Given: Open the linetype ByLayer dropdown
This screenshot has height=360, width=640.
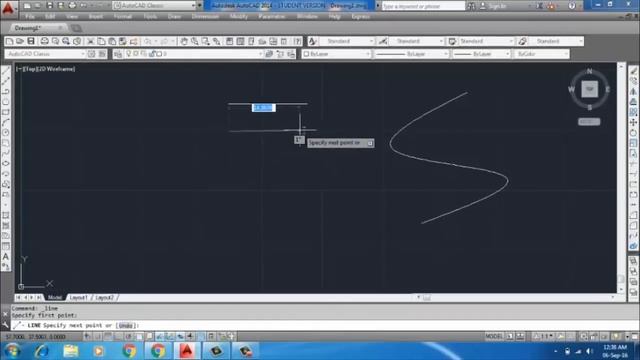Looking at the screenshot, I should click(411, 54).
